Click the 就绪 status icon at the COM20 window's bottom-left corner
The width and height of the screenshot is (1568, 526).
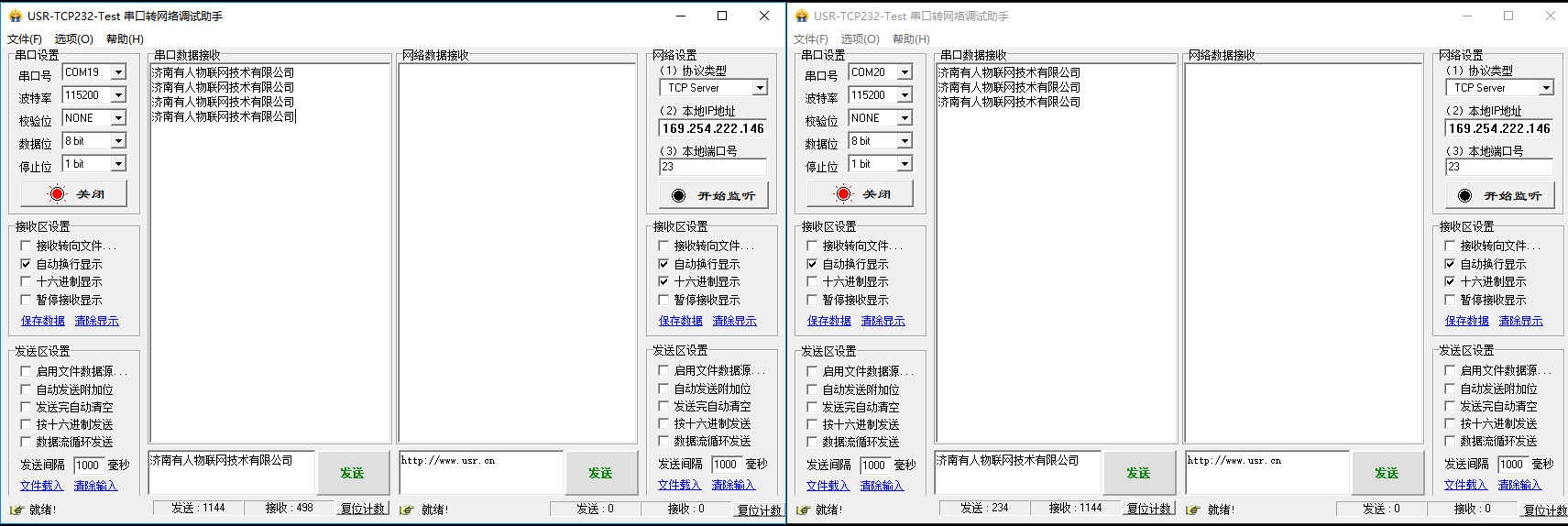click(803, 510)
